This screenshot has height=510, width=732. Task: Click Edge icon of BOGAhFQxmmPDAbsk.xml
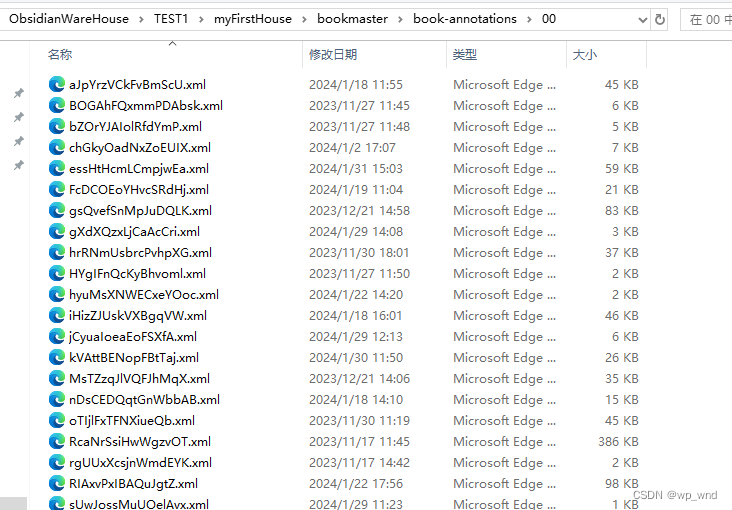[56, 106]
